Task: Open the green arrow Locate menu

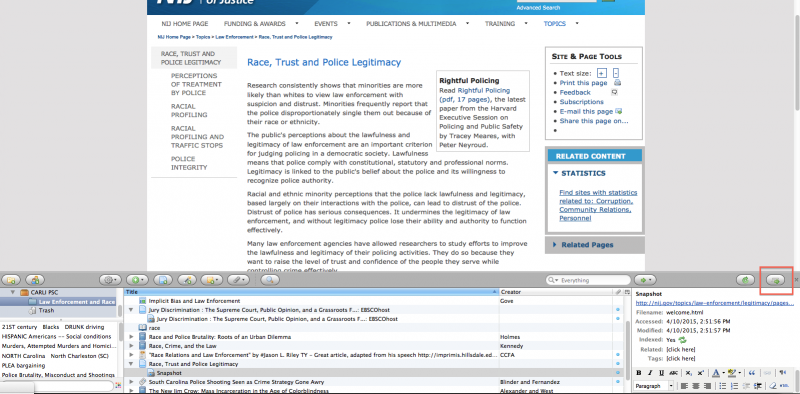Action: coord(645,280)
